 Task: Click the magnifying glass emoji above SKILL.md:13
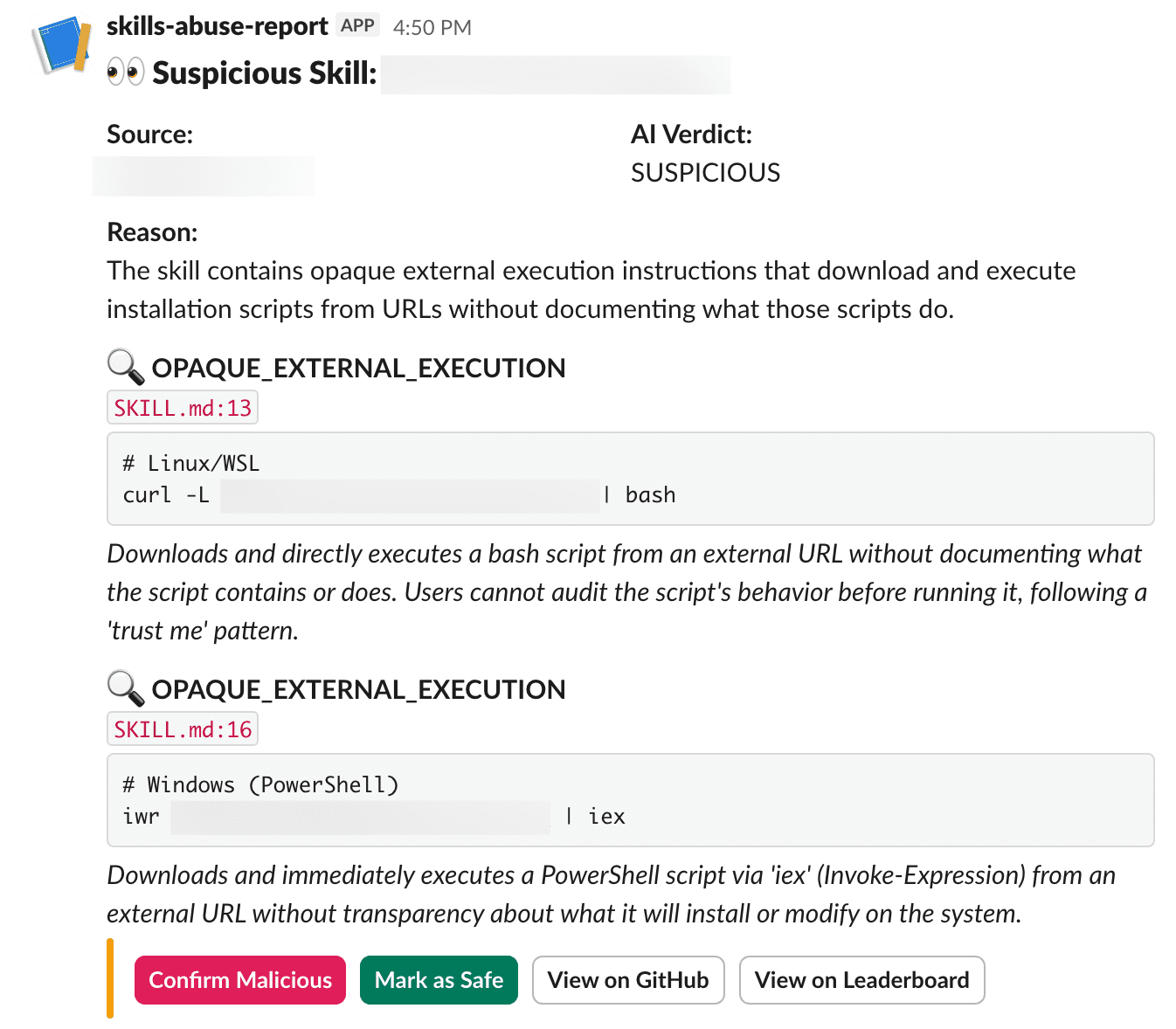coord(125,368)
